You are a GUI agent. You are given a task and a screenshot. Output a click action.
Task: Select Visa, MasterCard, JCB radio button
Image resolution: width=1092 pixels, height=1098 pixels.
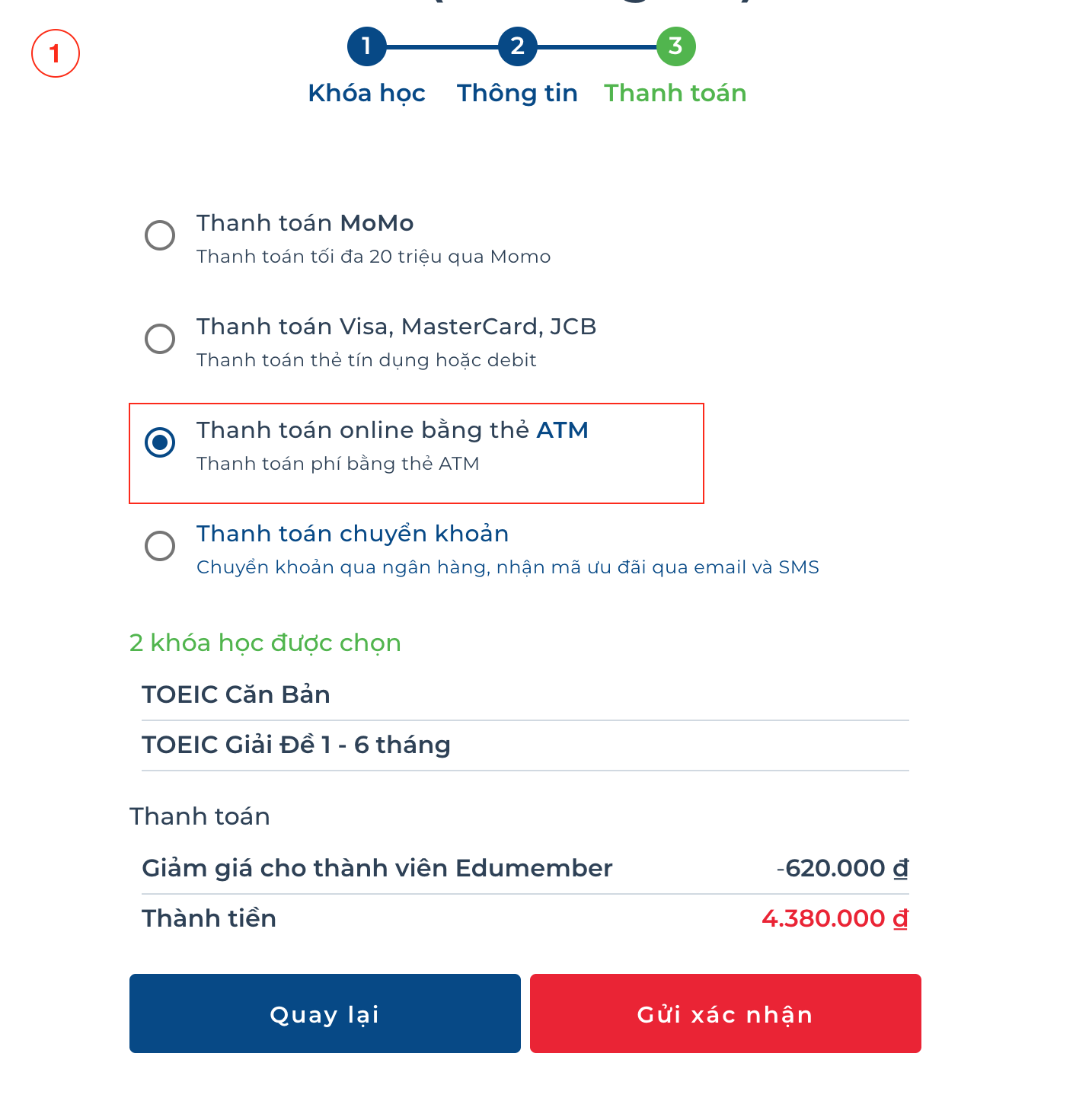160,339
